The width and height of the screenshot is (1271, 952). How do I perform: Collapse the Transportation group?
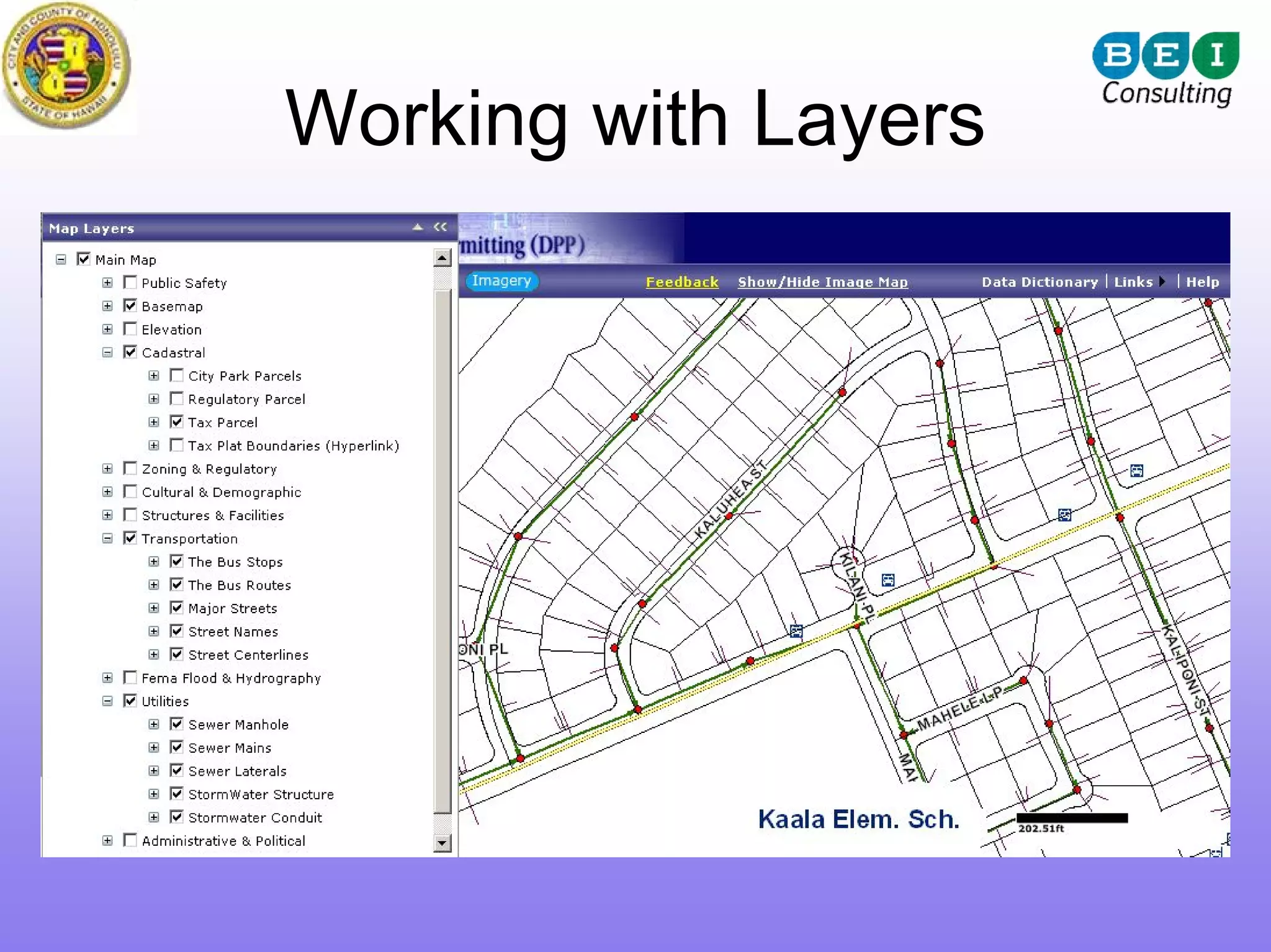click(107, 539)
